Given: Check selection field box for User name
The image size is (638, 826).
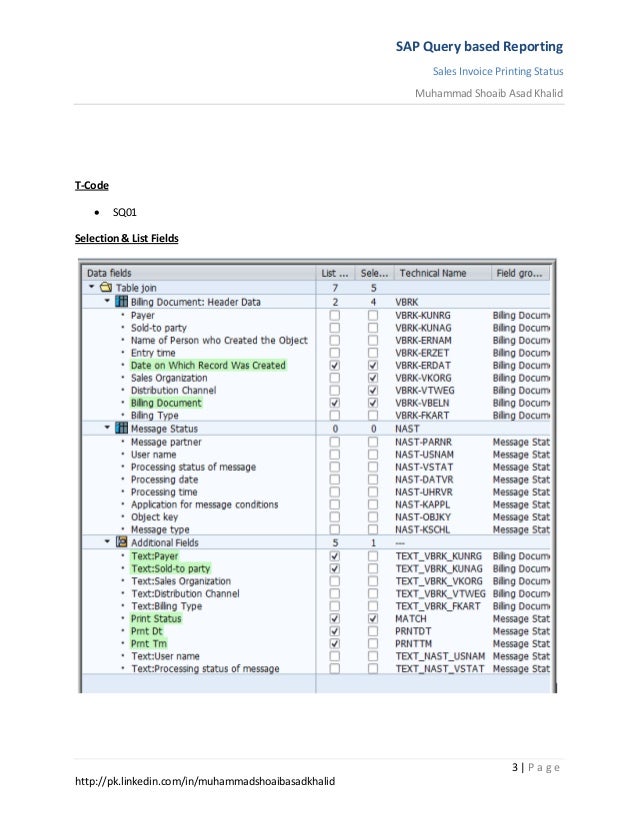Looking at the screenshot, I should click(x=373, y=454).
